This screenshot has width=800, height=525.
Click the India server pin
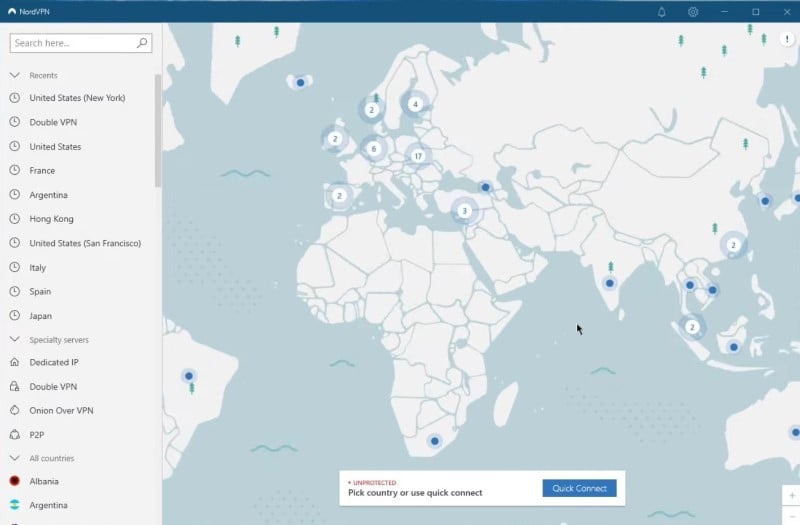(609, 283)
